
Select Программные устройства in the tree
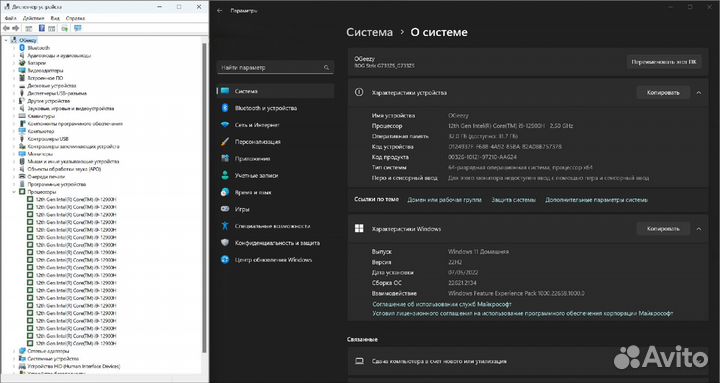tap(56, 184)
